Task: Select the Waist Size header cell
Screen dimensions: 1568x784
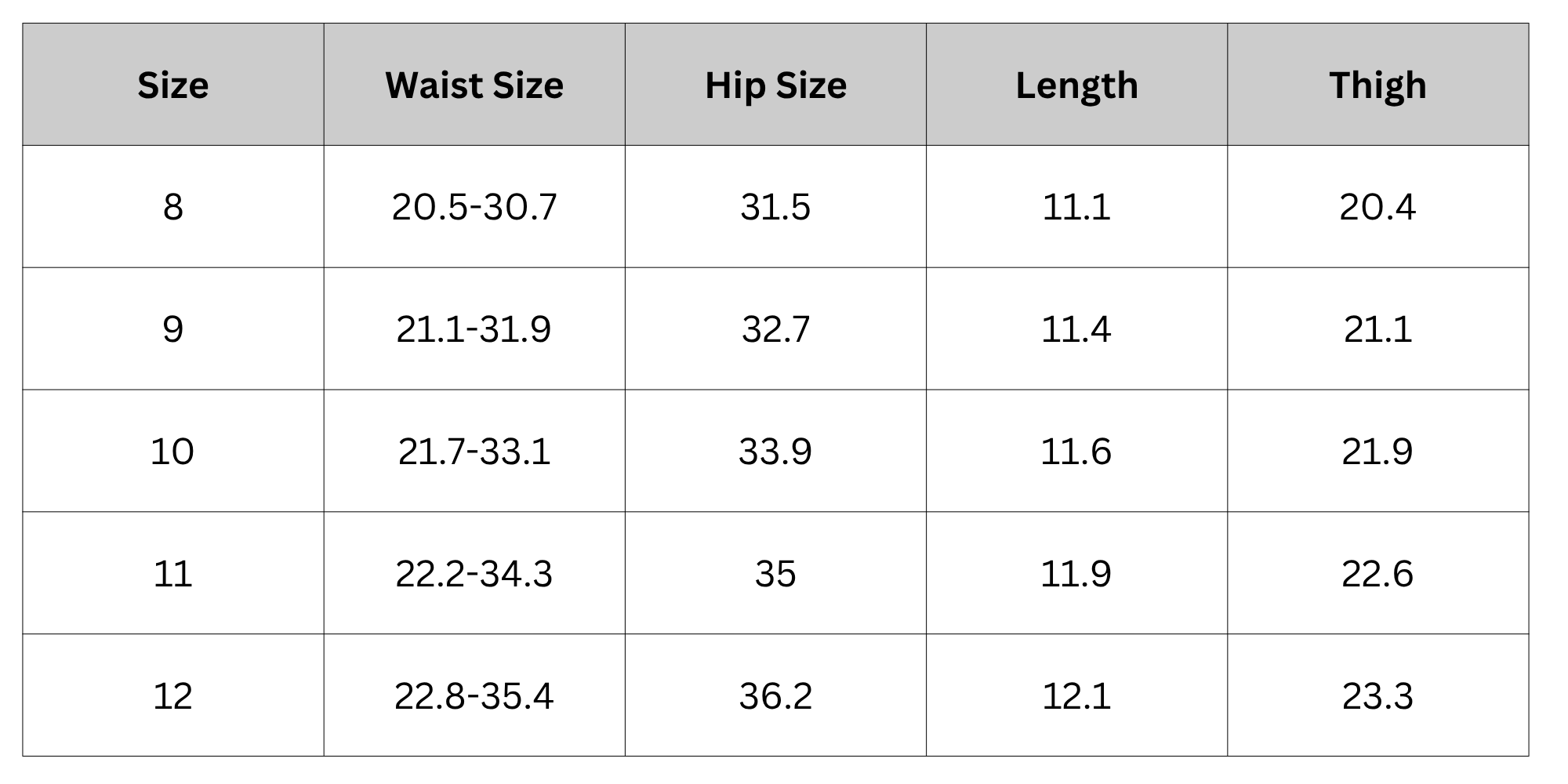Action: (x=474, y=85)
